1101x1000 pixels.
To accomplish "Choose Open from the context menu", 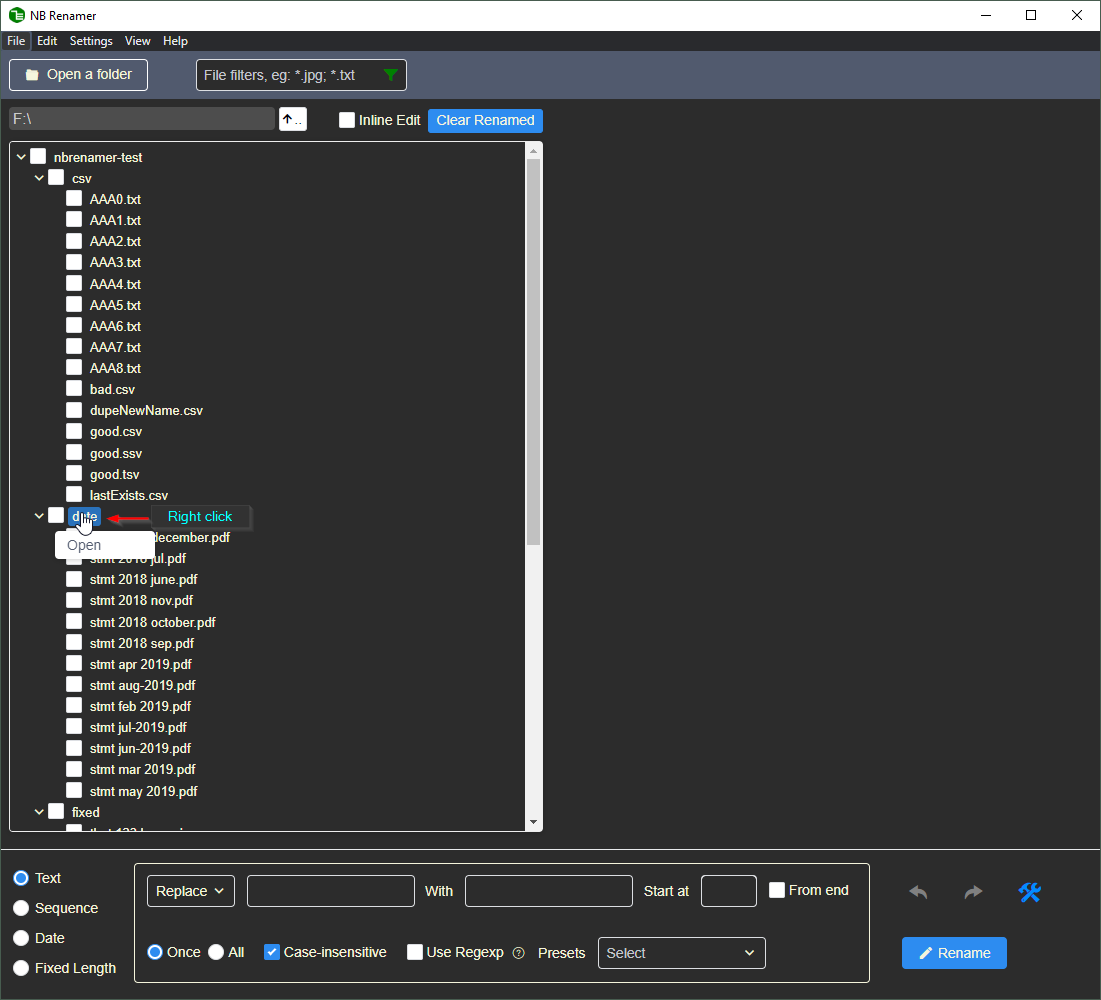I will [x=85, y=545].
